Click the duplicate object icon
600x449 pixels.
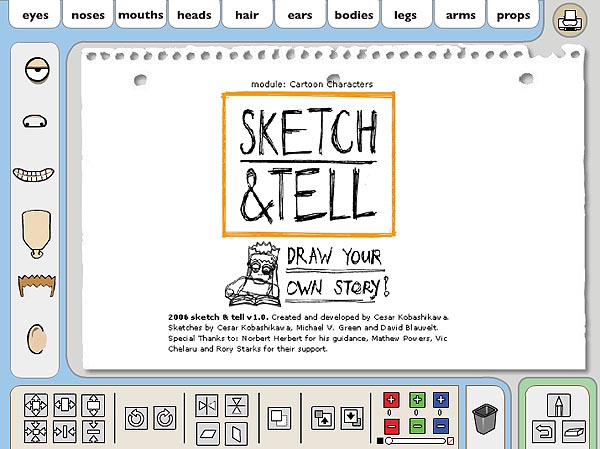point(279,418)
